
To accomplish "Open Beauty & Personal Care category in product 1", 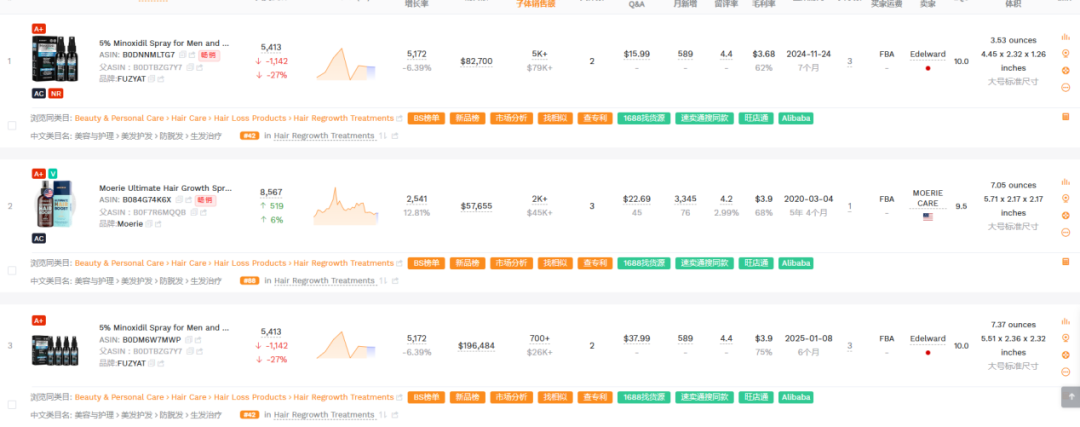I will pos(119,118).
